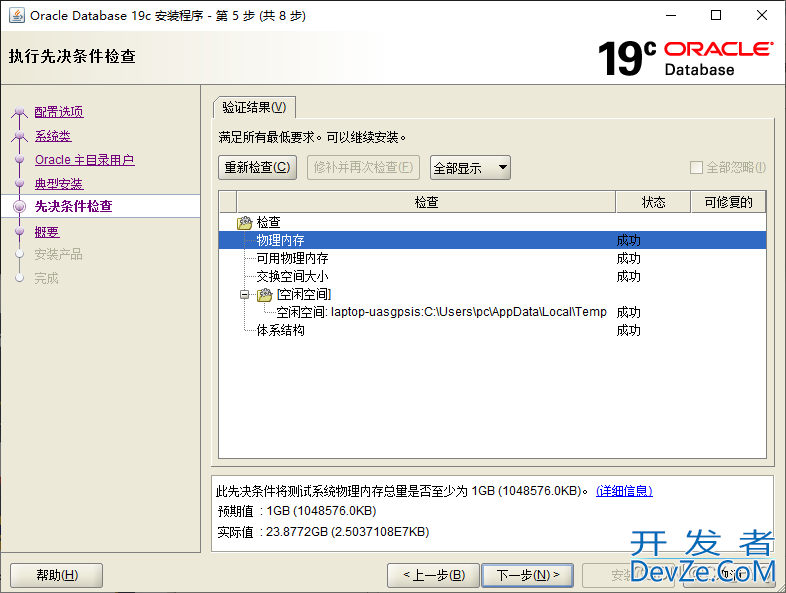
Task: Click the 帮助(H) button
Action: click(57, 575)
